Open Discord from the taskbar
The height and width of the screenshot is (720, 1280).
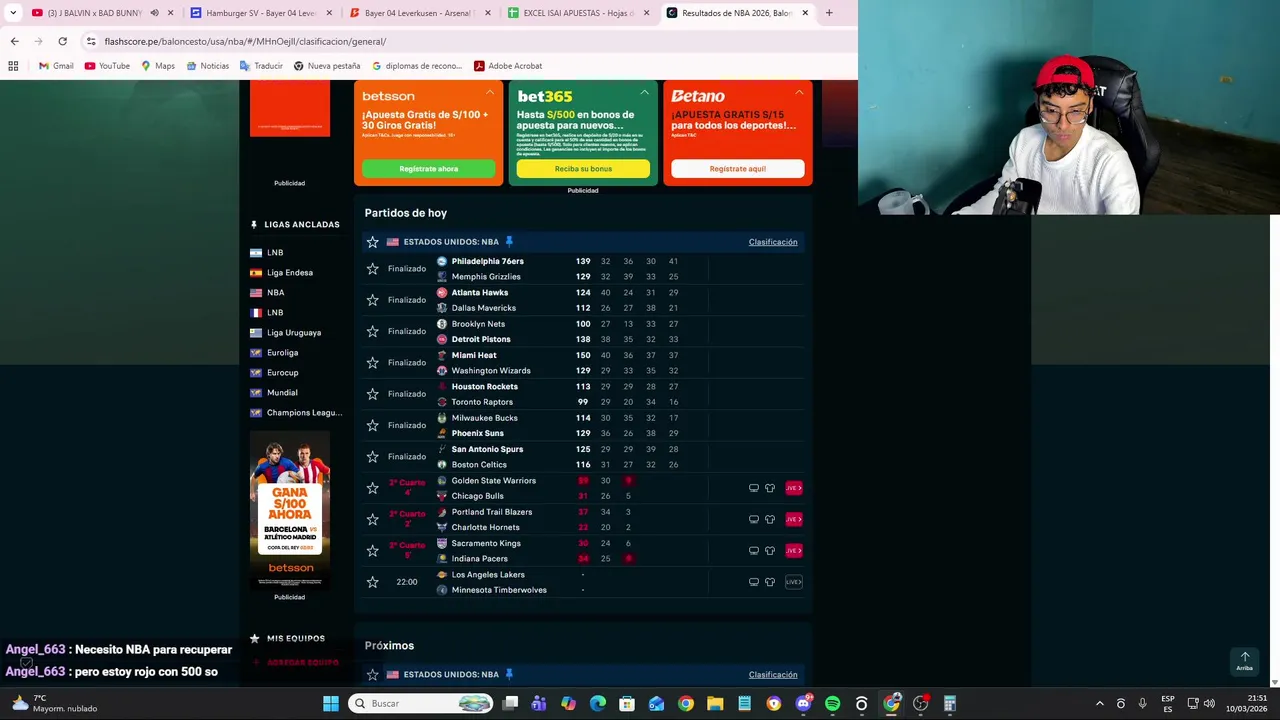coord(803,704)
